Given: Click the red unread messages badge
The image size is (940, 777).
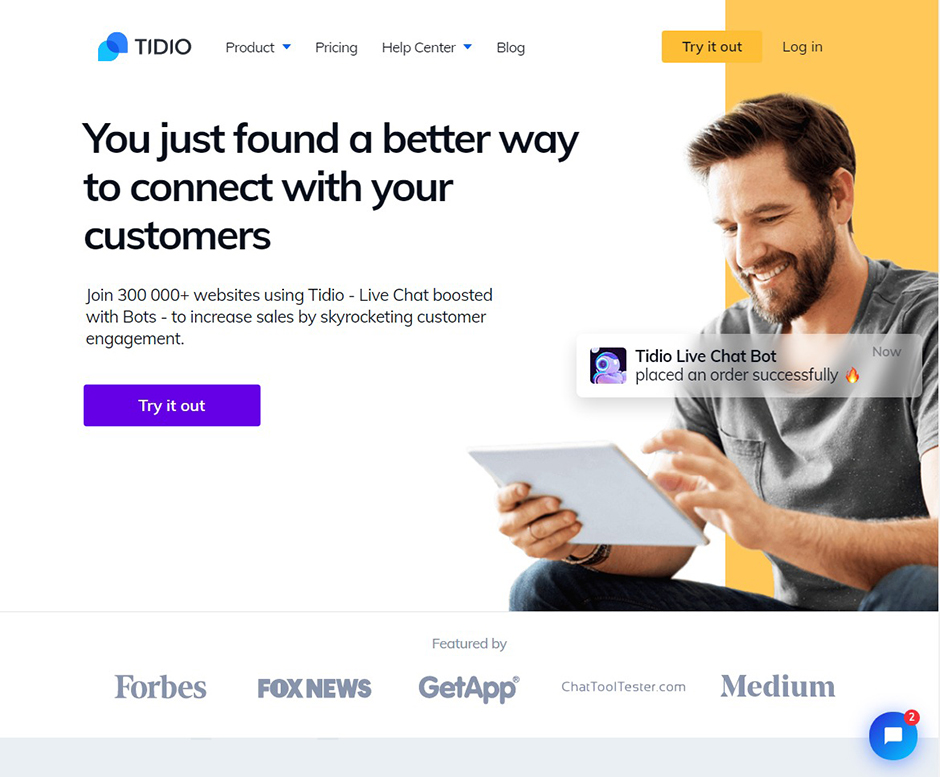Looking at the screenshot, I should coord(911,717).
